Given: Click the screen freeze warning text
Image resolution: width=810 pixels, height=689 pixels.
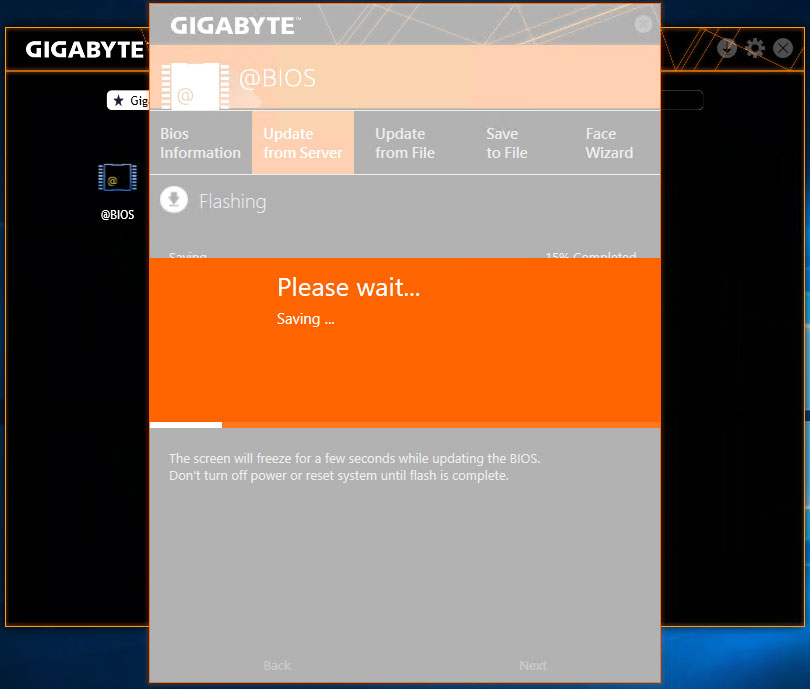Looking at the screenshot, I should coord(355,459).
